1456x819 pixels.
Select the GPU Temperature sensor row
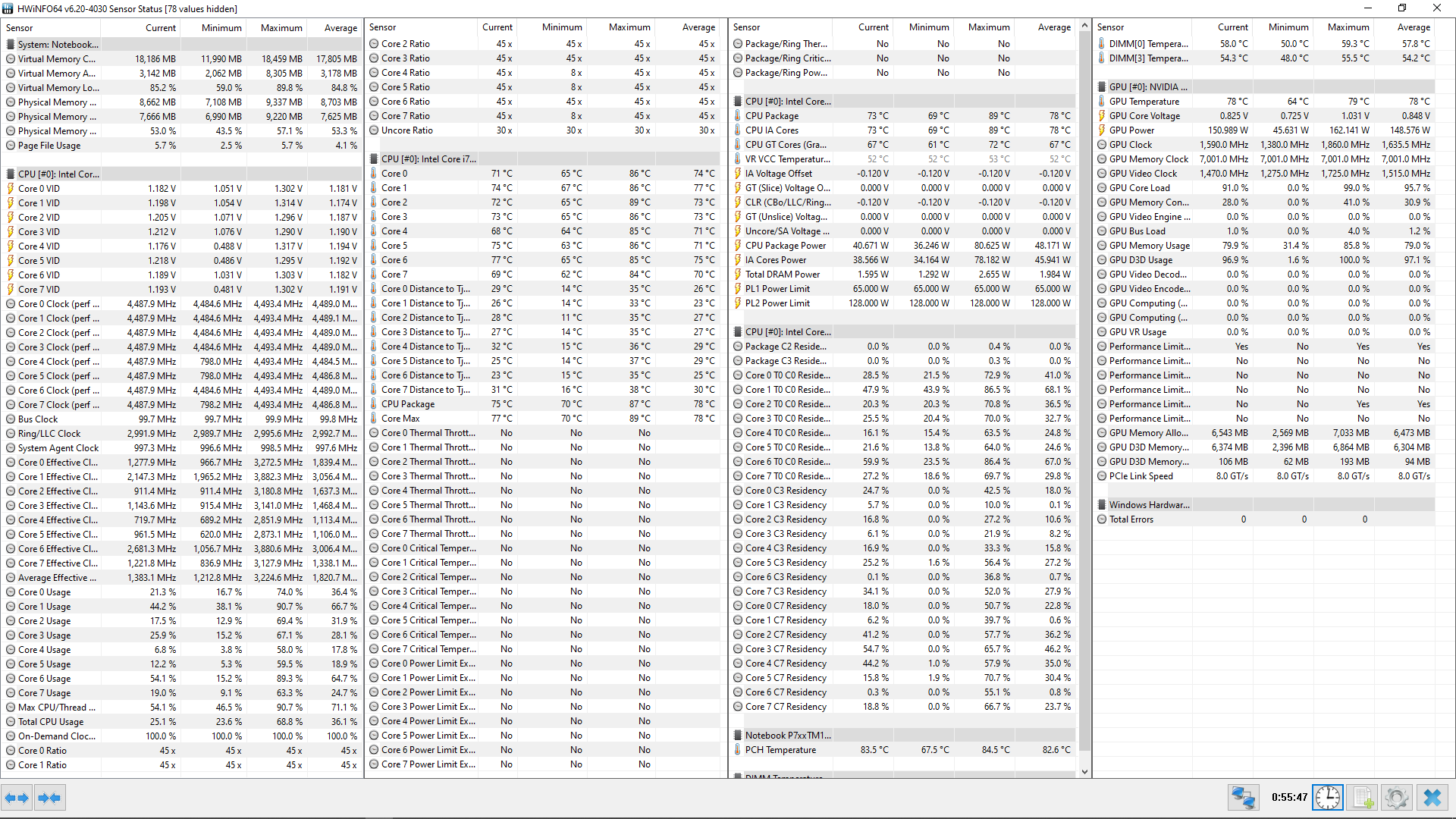click(x=1144, y=102)
